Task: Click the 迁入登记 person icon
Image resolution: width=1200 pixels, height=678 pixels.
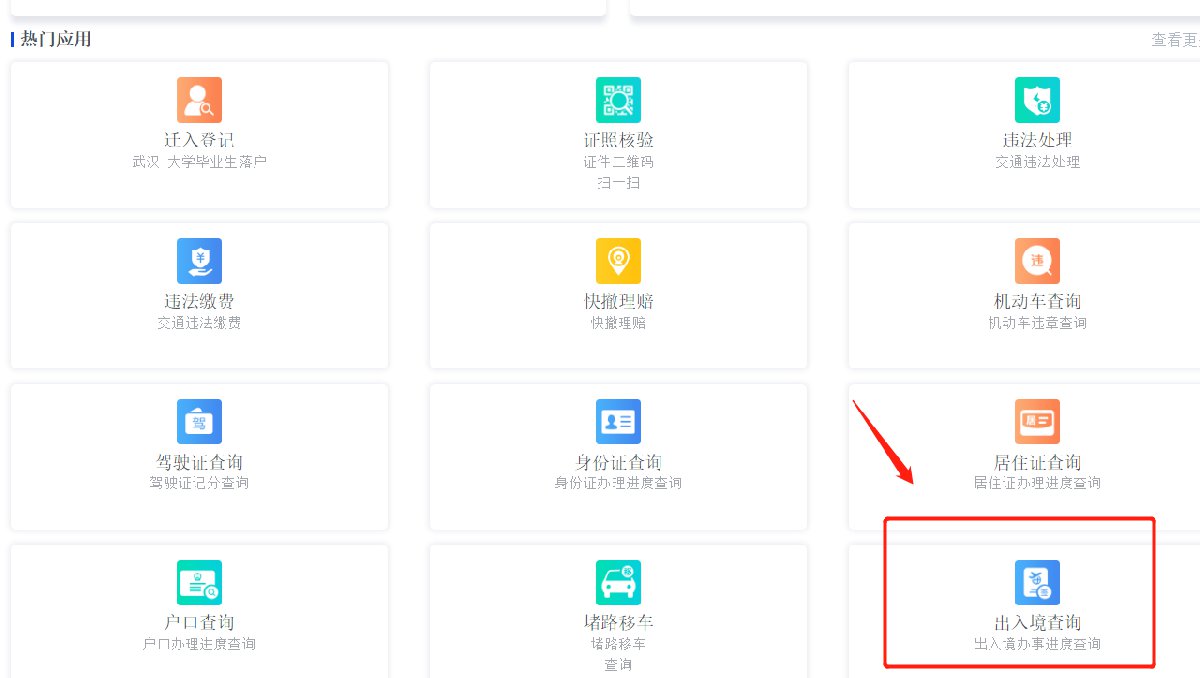Action: 199,100
